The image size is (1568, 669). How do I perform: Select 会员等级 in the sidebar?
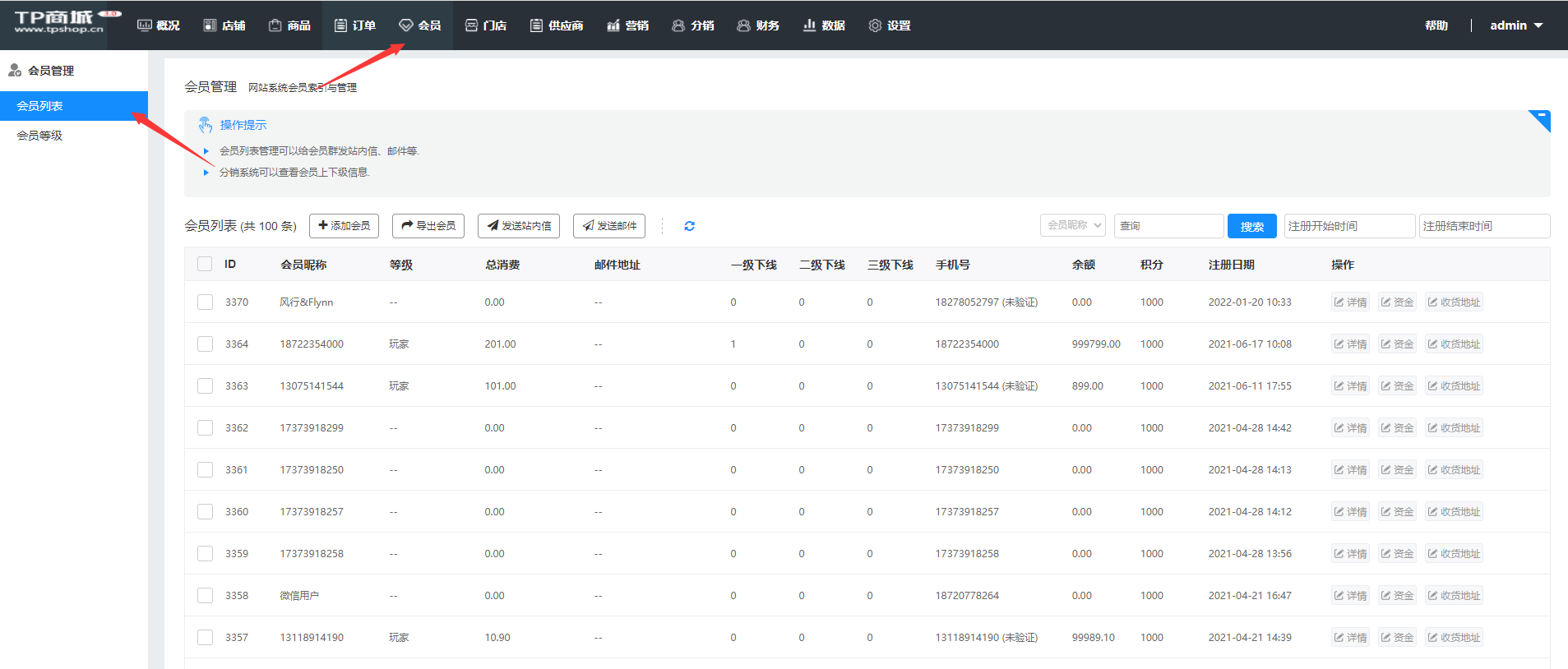(x=39, y=136)
